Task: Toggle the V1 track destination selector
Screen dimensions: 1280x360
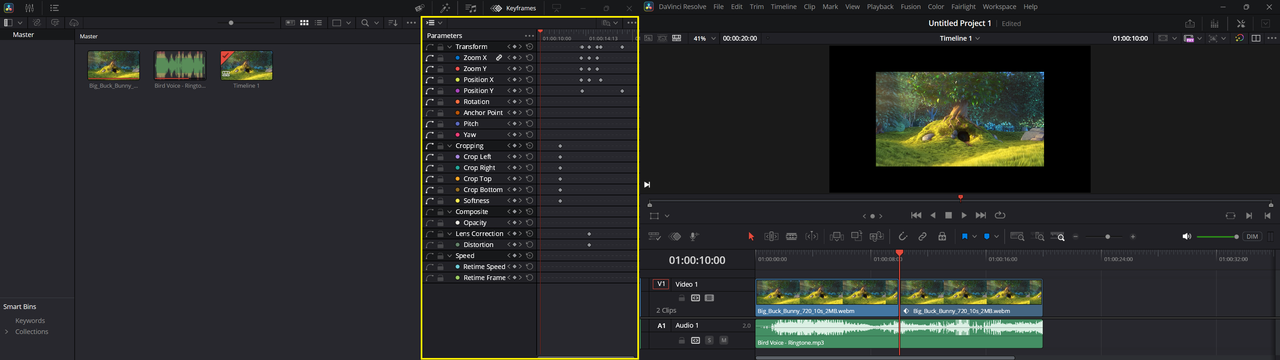Action: click(660, 284)
